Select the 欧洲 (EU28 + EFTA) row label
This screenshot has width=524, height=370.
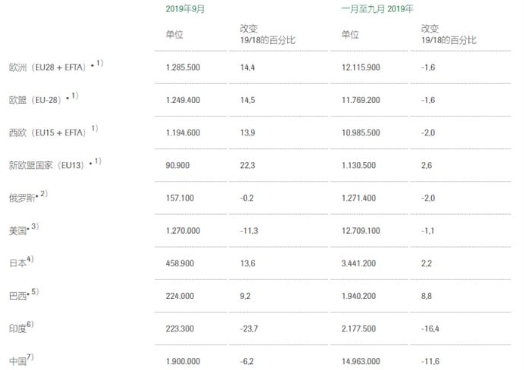tap(47, 67)
